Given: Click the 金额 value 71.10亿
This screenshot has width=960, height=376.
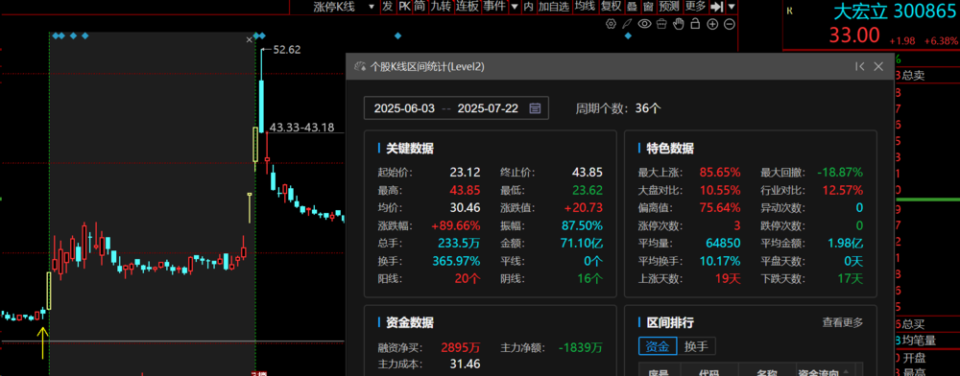Looking at the screenshot, I should (581, 243).
